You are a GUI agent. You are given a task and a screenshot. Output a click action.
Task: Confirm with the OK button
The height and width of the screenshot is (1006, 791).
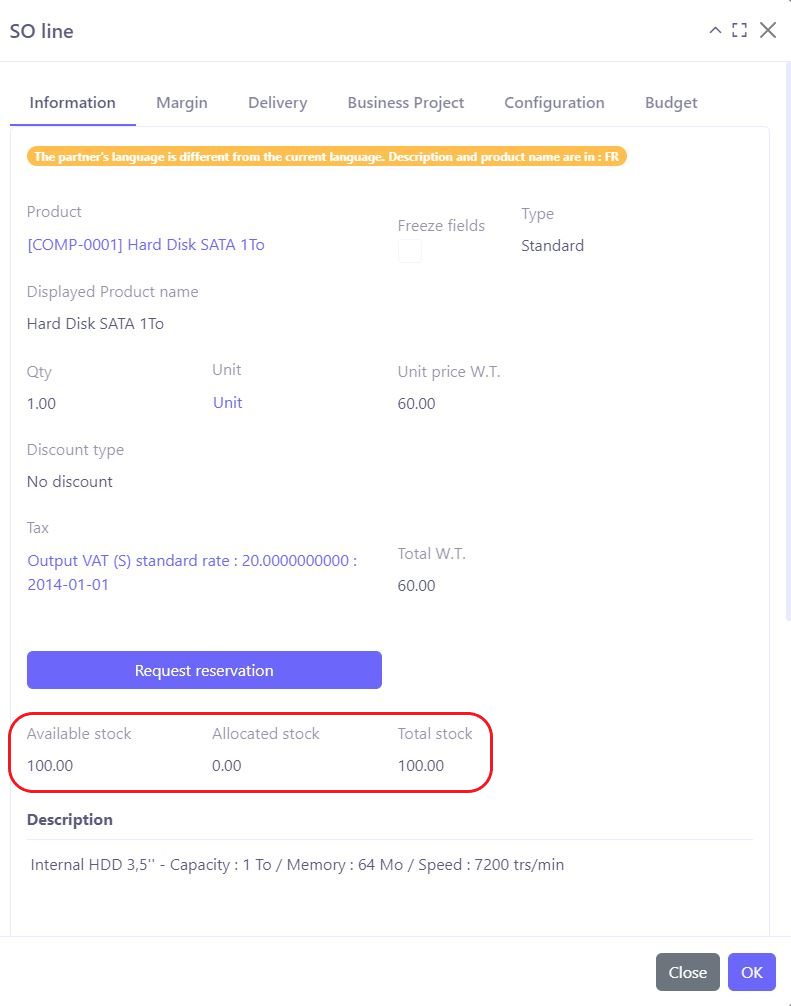pos(751,972)
